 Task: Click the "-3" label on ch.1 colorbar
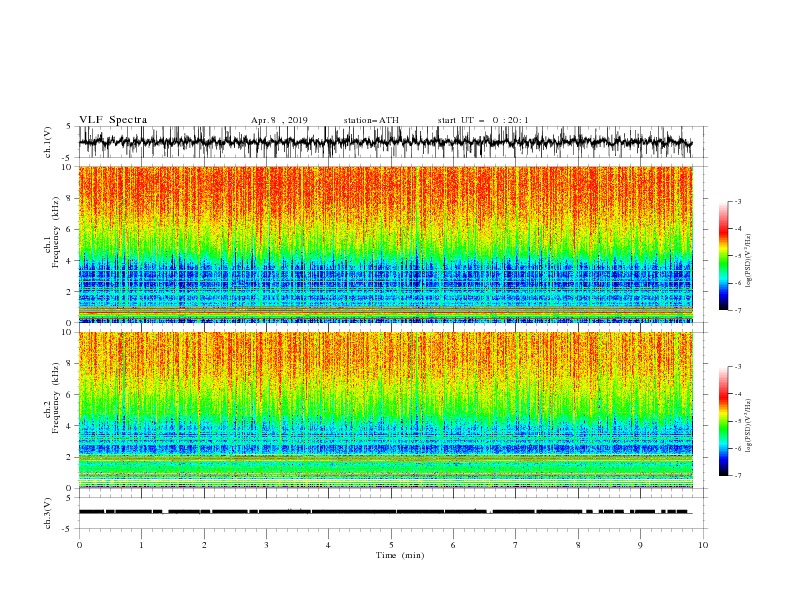738,201
